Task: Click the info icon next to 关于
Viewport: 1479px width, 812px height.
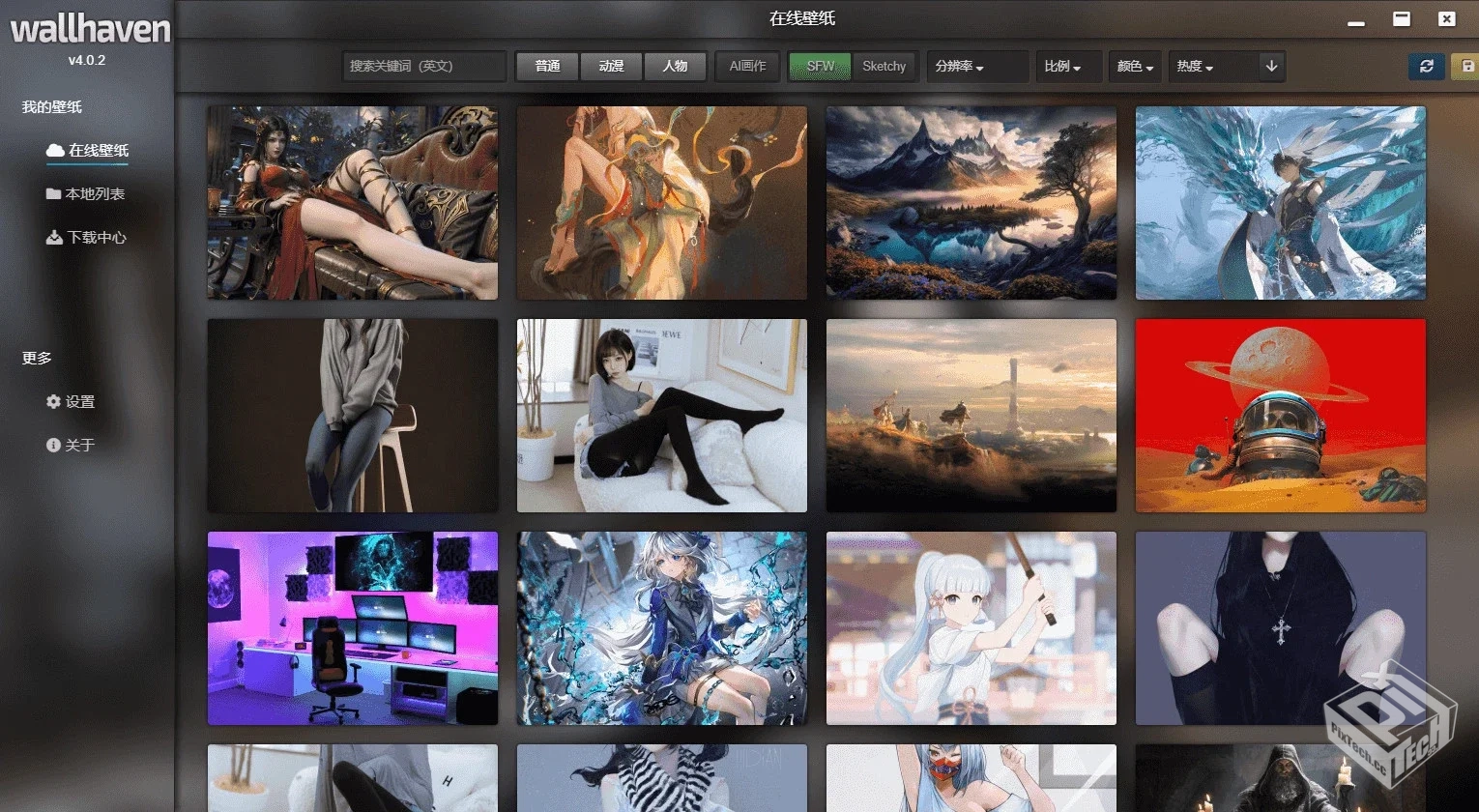Action: 53,446
